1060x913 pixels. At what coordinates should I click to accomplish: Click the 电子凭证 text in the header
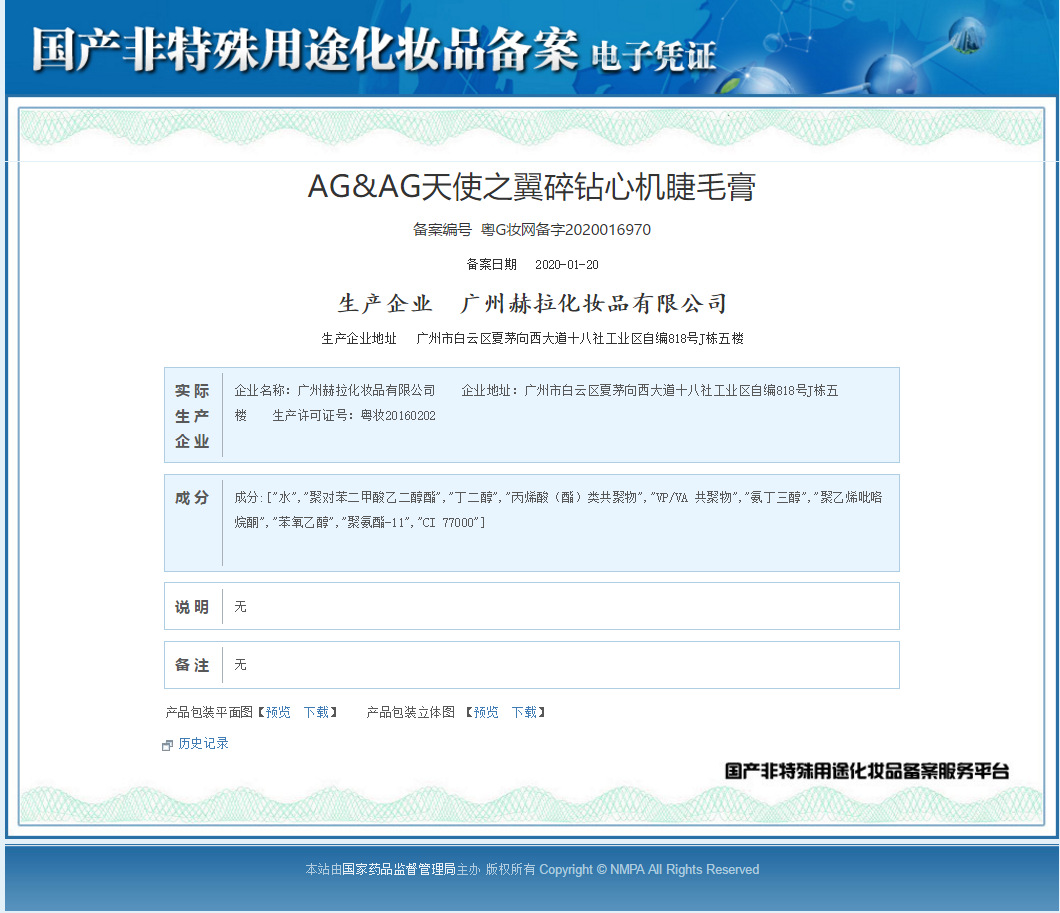coord(653,56)
